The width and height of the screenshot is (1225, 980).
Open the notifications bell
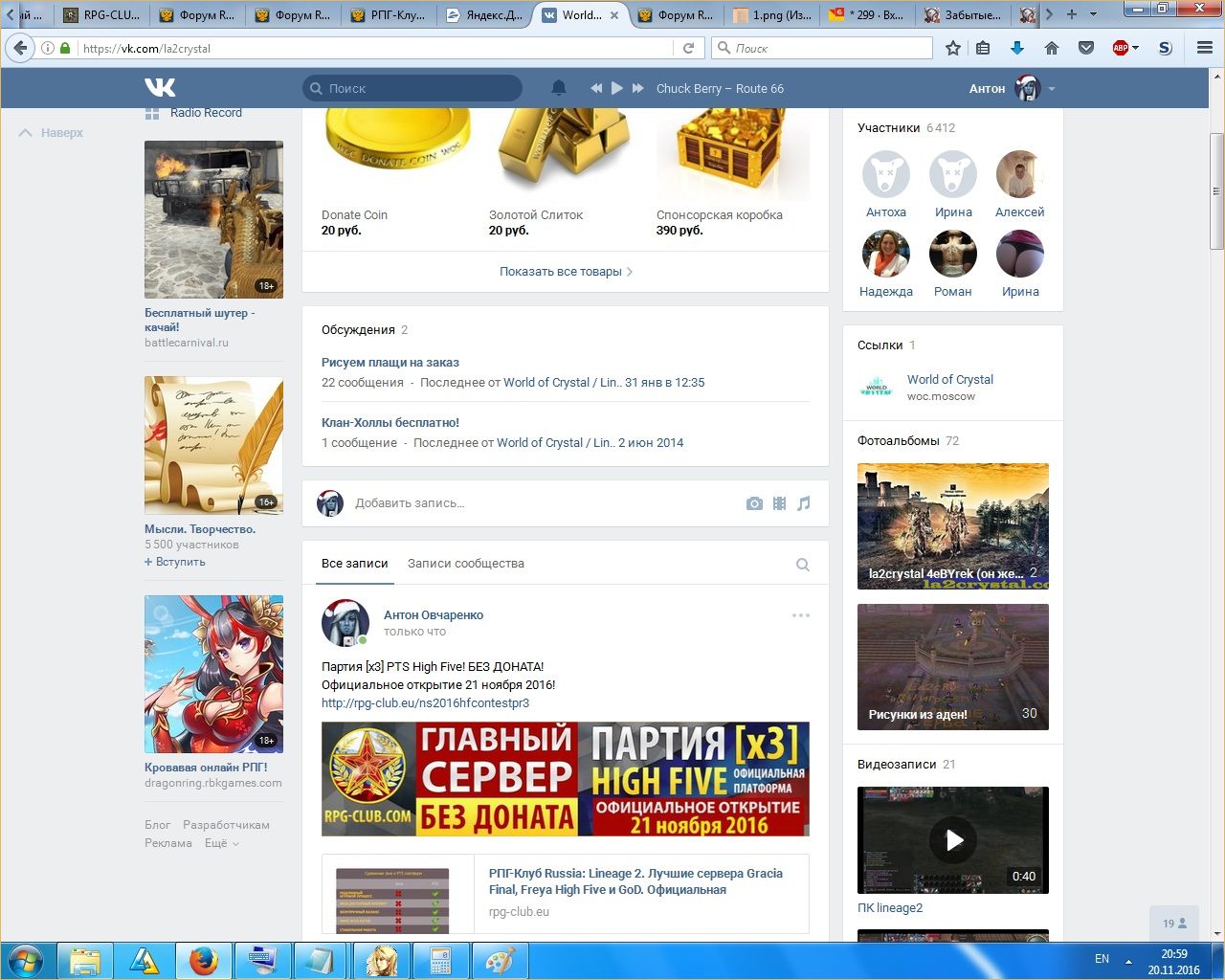[x=559, y=88]
